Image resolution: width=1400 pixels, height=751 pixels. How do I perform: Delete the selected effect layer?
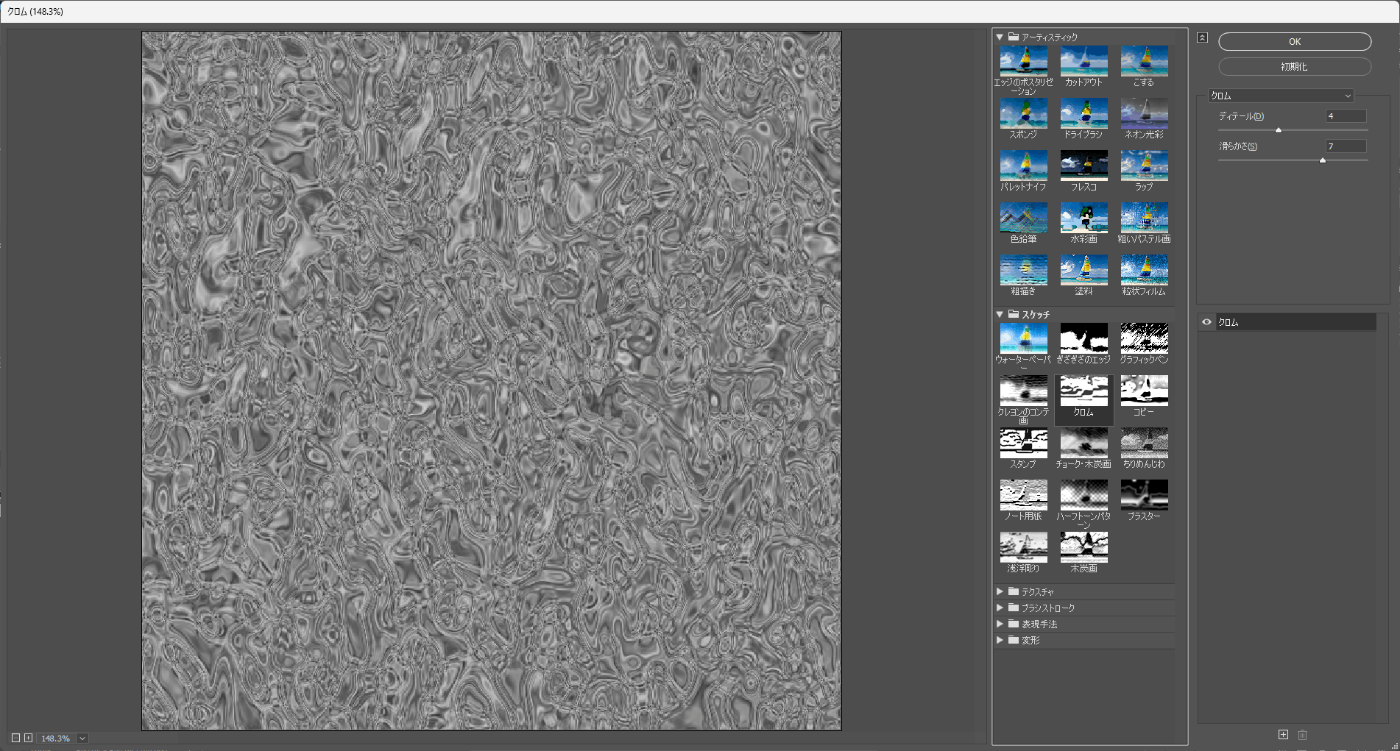pyautogui.click(x=1303, y=736)
